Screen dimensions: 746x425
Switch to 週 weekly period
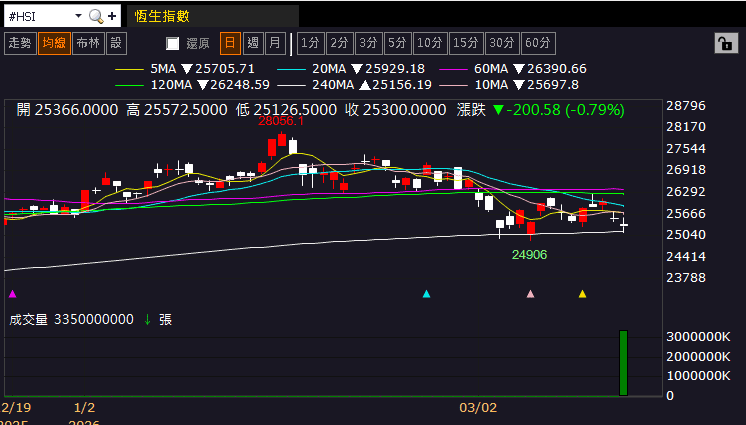pyautogui.click(x=252, y=43)
